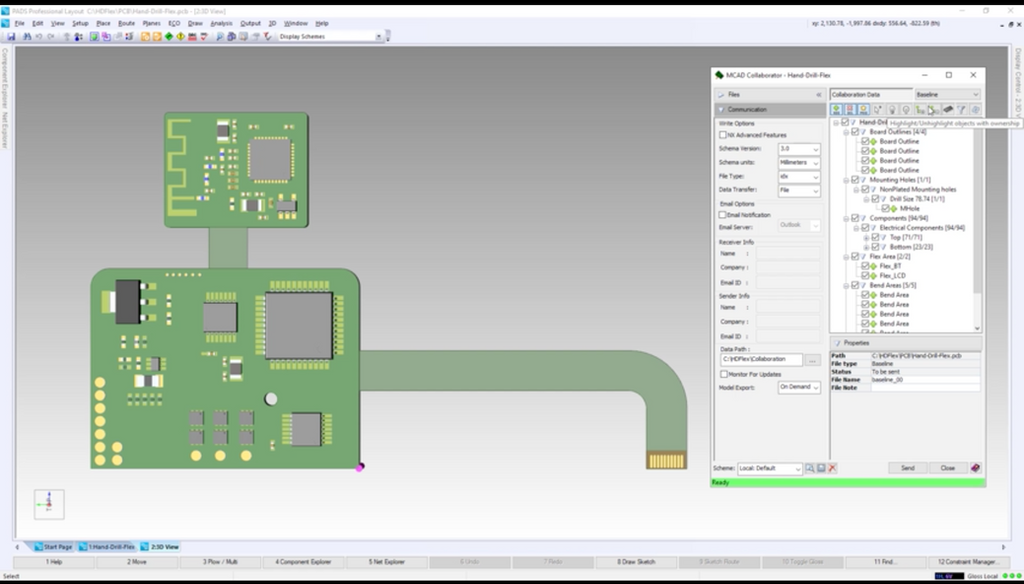Check the Monitor For Updates option
The height and width of the screenshot is (584, 1024).
tap(723, 373)
